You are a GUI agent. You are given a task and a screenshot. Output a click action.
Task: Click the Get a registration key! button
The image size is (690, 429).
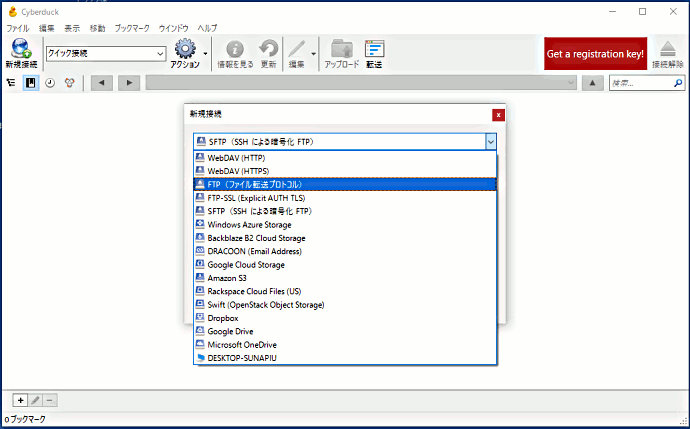(x=595, y=53)
